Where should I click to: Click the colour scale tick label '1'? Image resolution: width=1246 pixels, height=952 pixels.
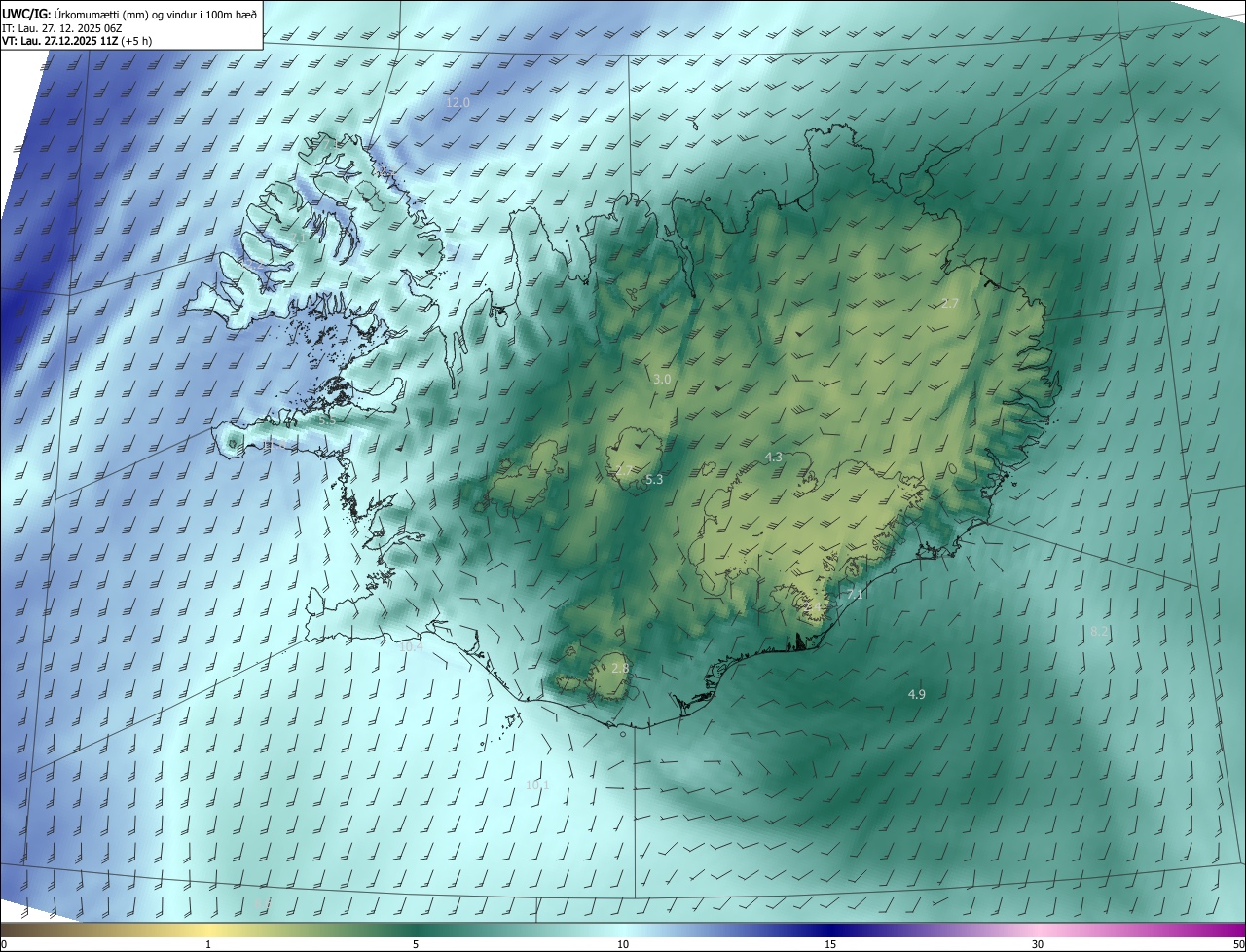(208, 944)
